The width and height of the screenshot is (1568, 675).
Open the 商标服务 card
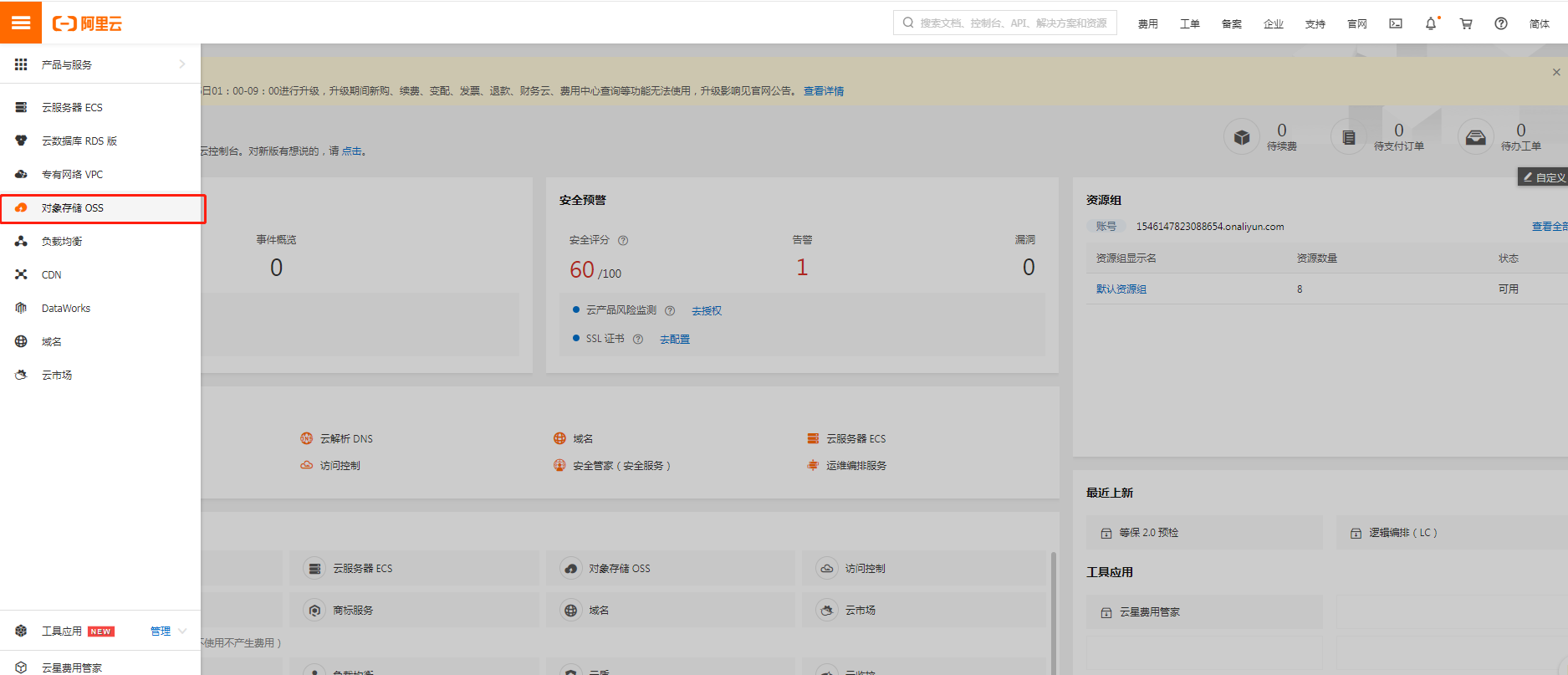click(414, 611)
